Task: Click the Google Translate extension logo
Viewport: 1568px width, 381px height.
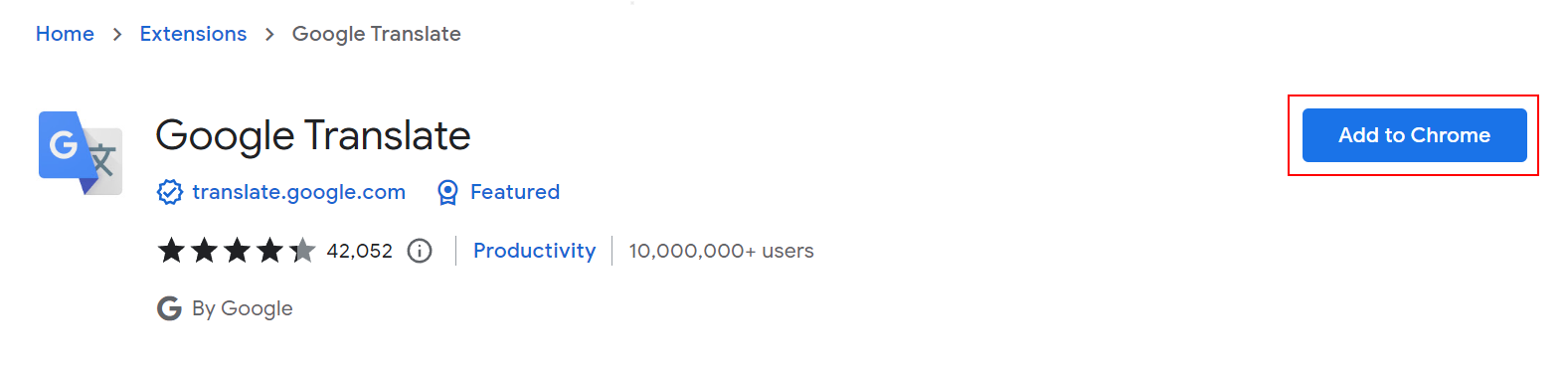Action: 81,152
